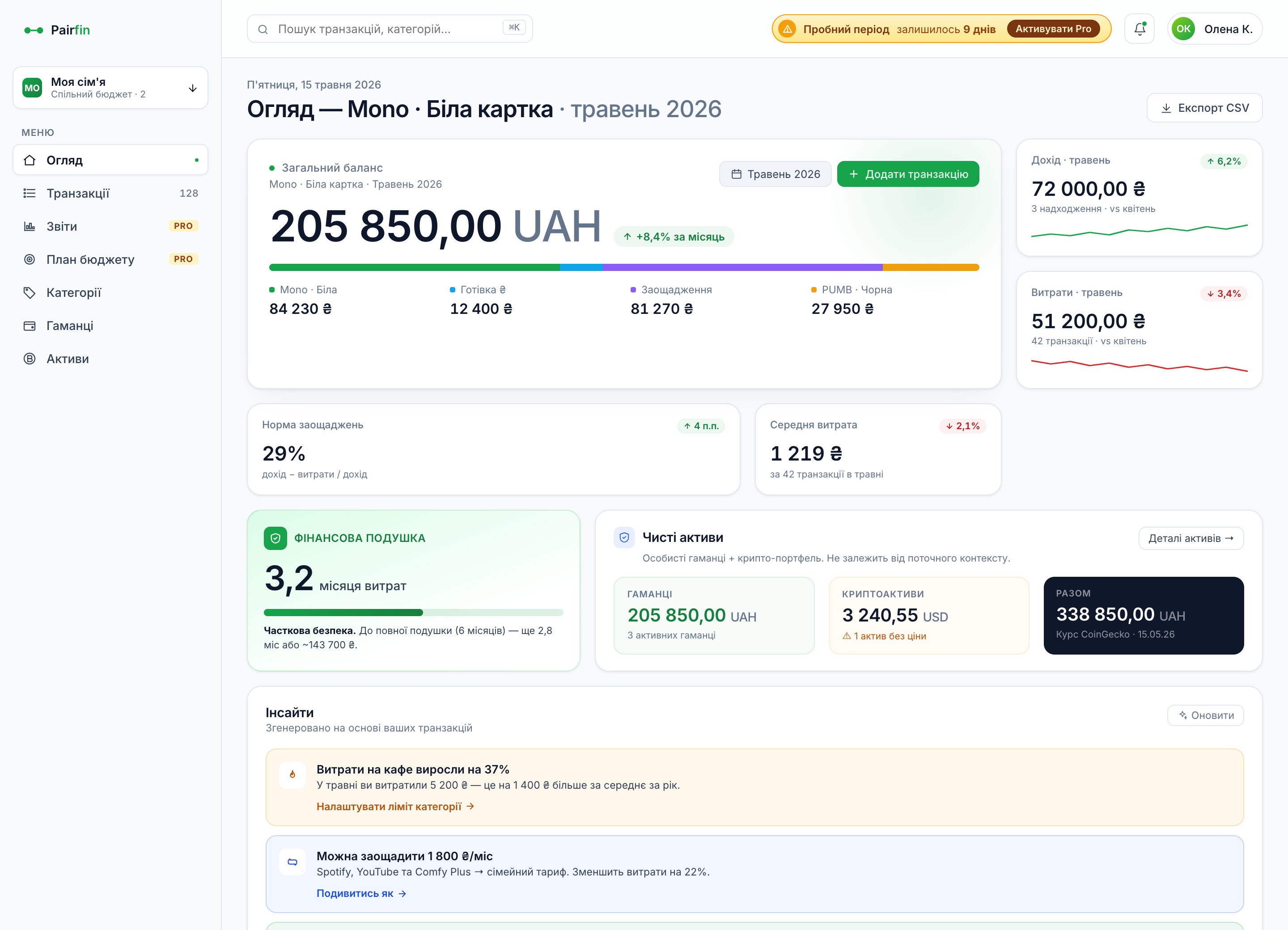Click the Готівка ₴ 12 400 amount

(x=481, y=309)
